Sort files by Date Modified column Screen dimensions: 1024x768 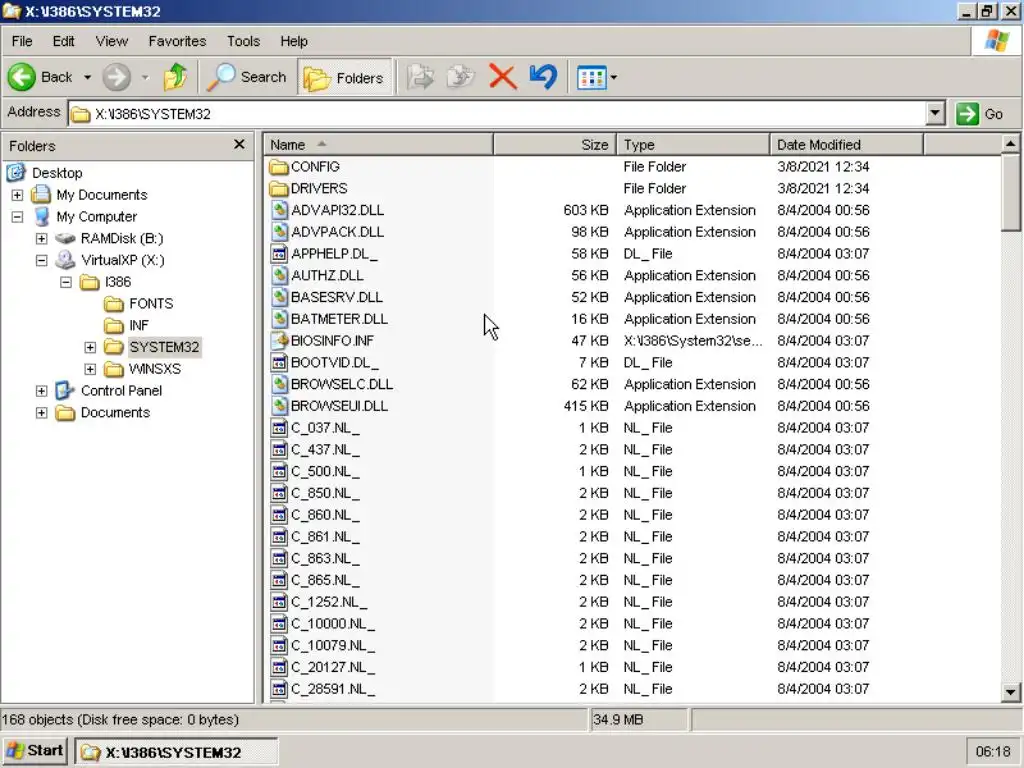[847, 144]
